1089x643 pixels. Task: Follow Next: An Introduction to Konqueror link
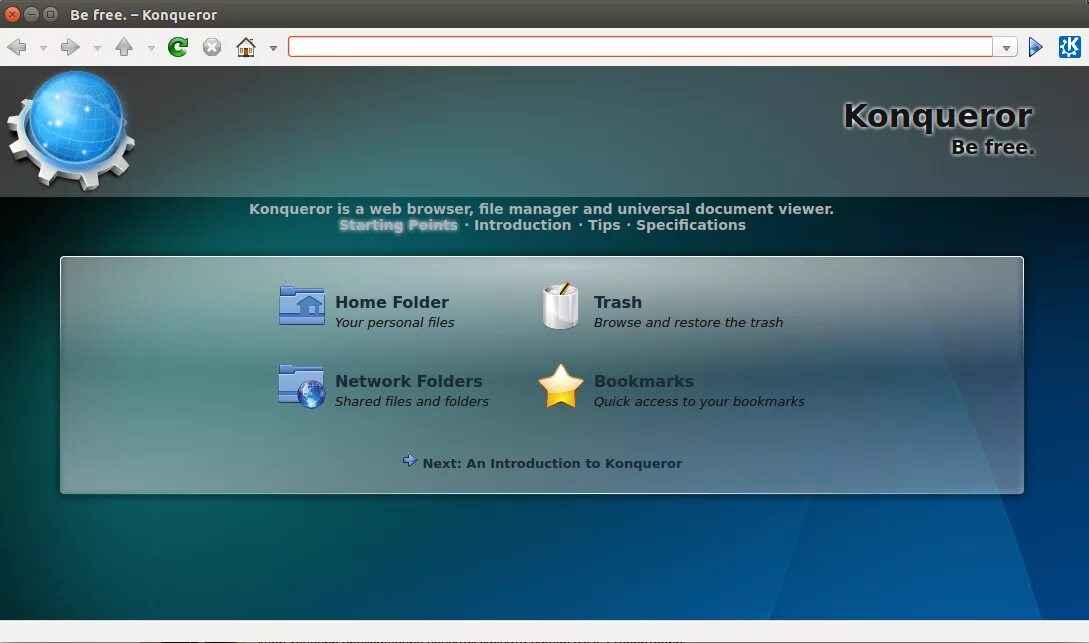click(x=552, y=463)
